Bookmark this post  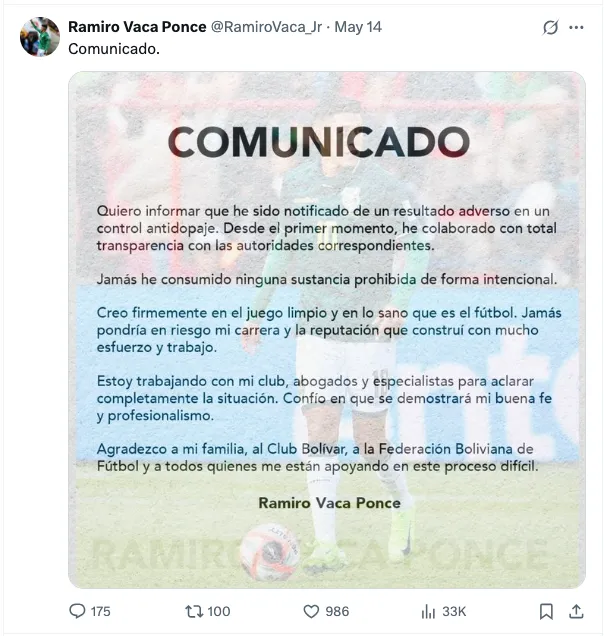pyautogui.click(x=546, y=611)
